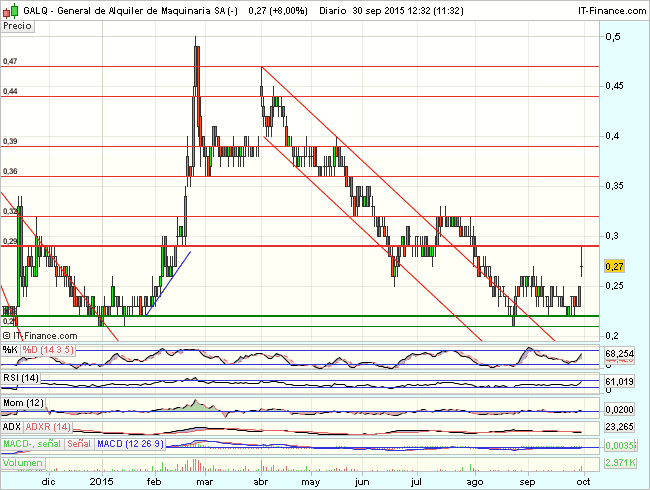Click the yellow 0,27 current price tag

coord(614,267)
